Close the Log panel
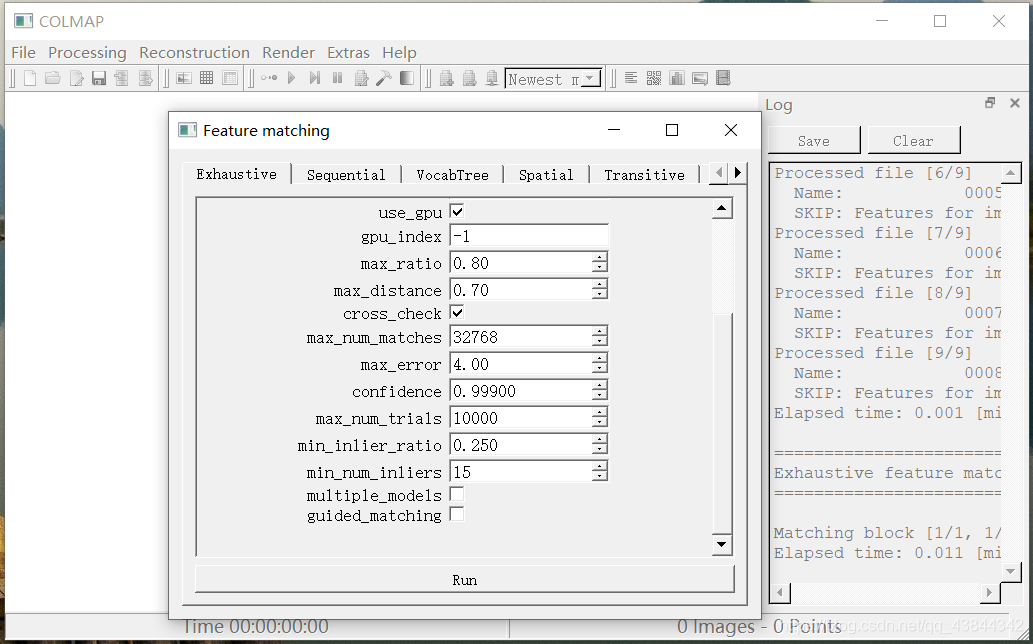This screenshot has width=1033, height=644. click(1015, 103)
